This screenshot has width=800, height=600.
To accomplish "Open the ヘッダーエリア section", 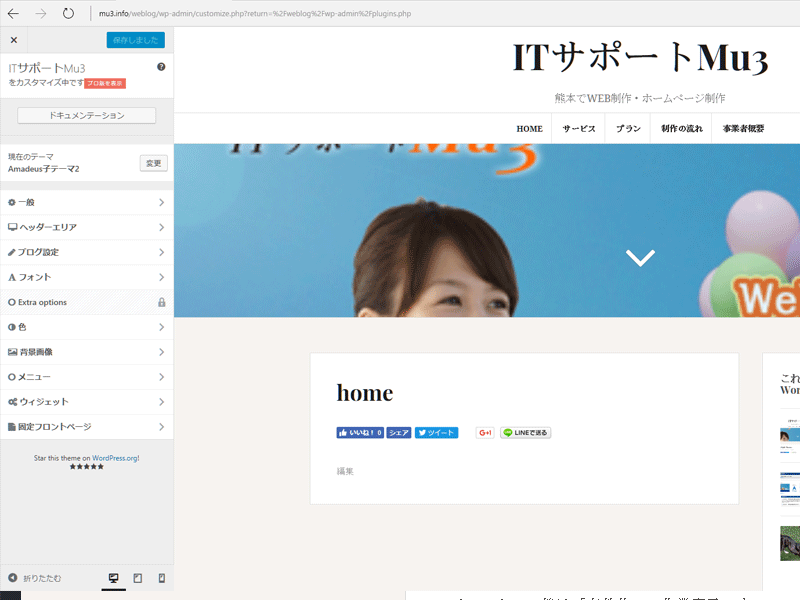I will point(87,228).
